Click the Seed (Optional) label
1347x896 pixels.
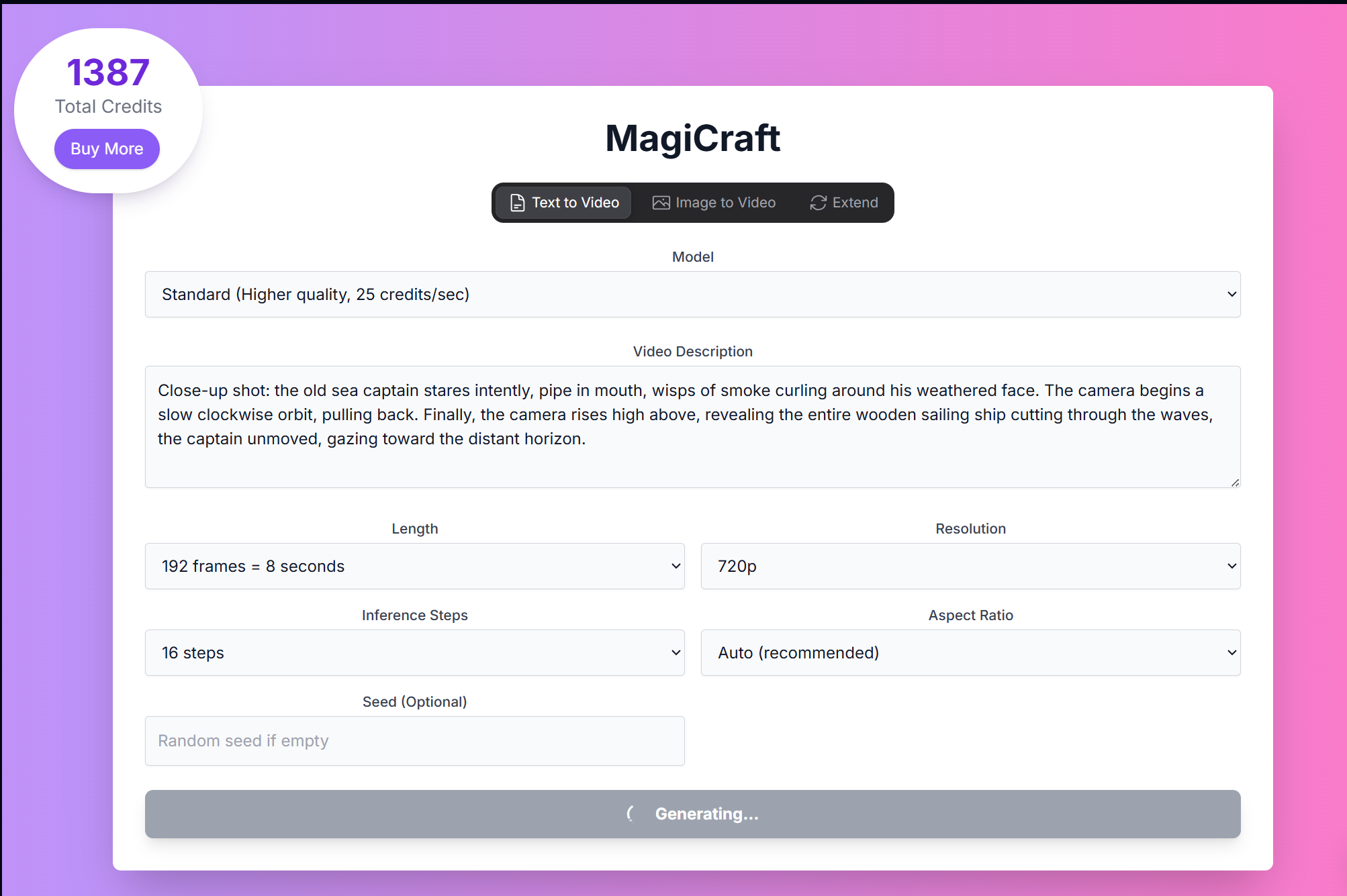pos(415,702)
